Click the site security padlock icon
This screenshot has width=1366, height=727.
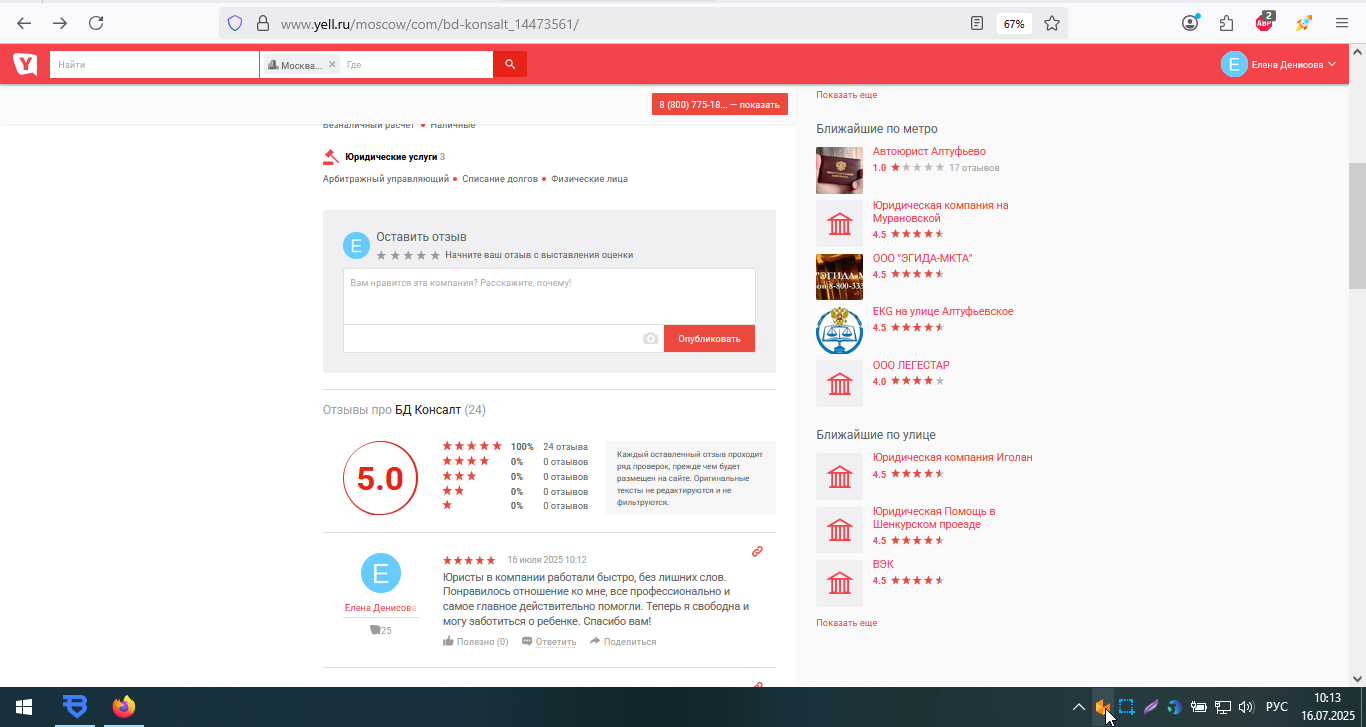263,23
